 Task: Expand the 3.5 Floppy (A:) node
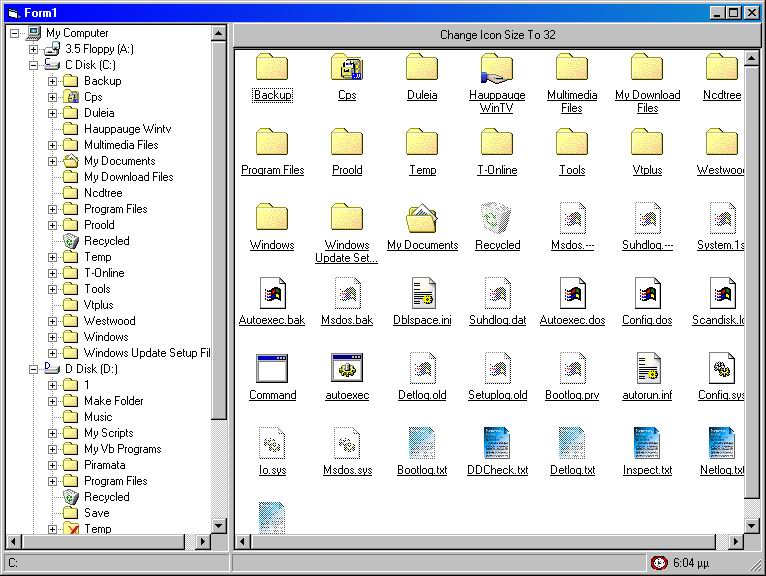pos(33,49)
